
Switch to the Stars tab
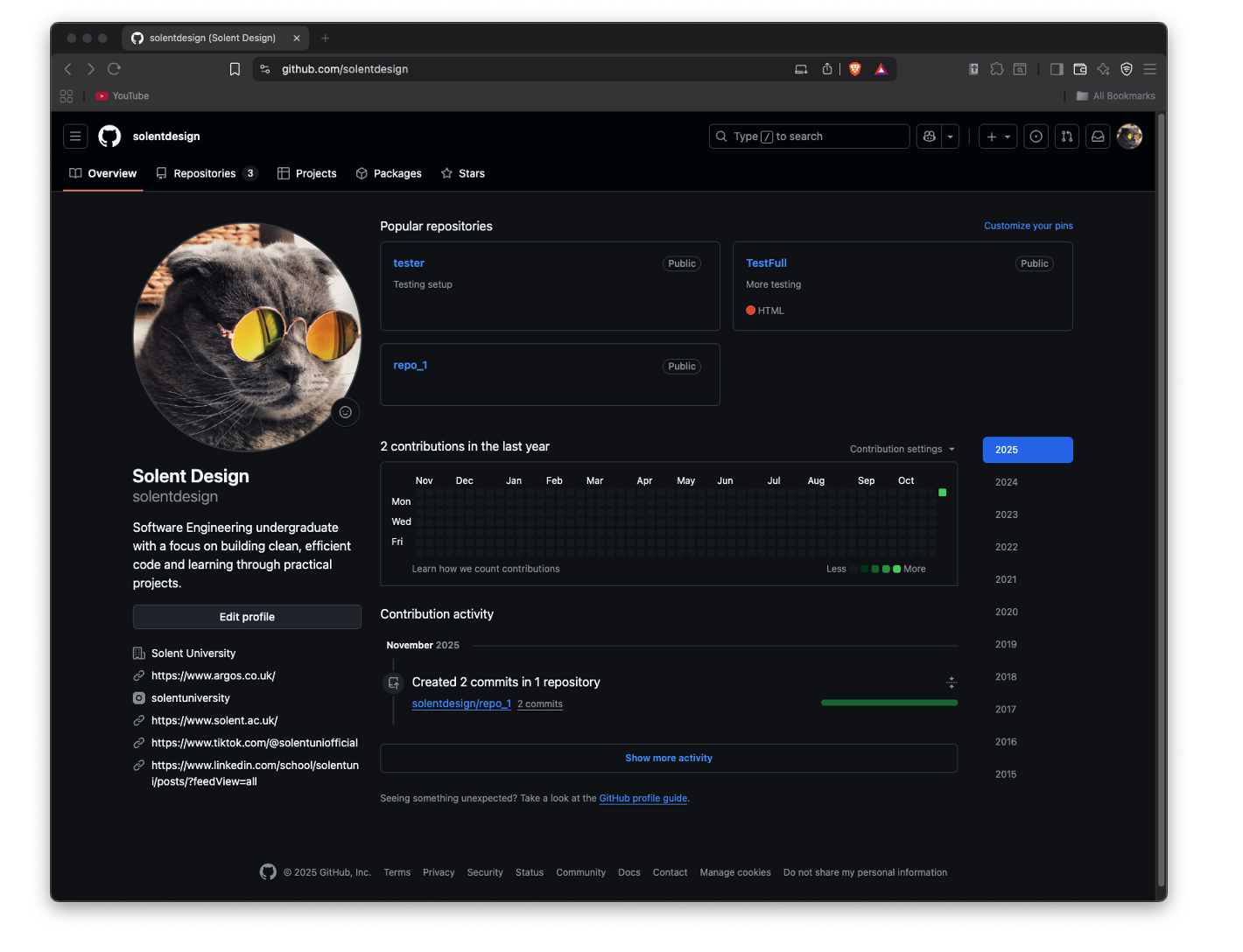(x=463, y=173)
